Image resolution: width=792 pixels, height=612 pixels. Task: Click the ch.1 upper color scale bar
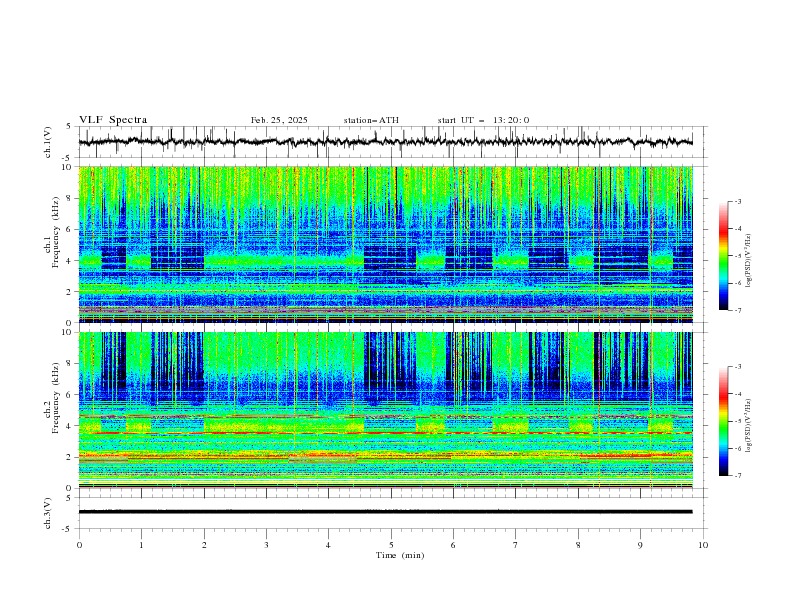click(723, 256)
